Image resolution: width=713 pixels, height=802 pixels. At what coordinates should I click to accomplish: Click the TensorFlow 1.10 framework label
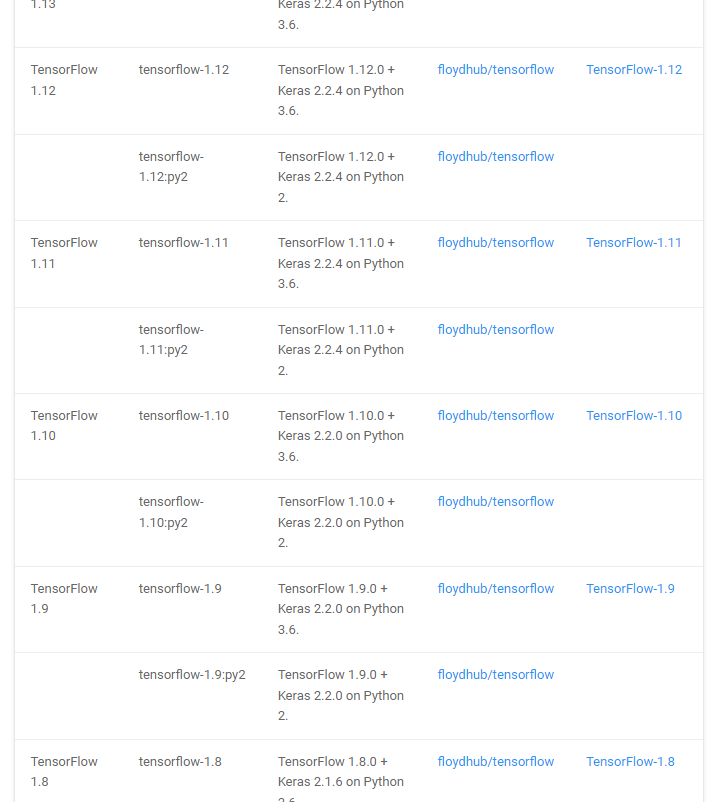tap(64, 426)
